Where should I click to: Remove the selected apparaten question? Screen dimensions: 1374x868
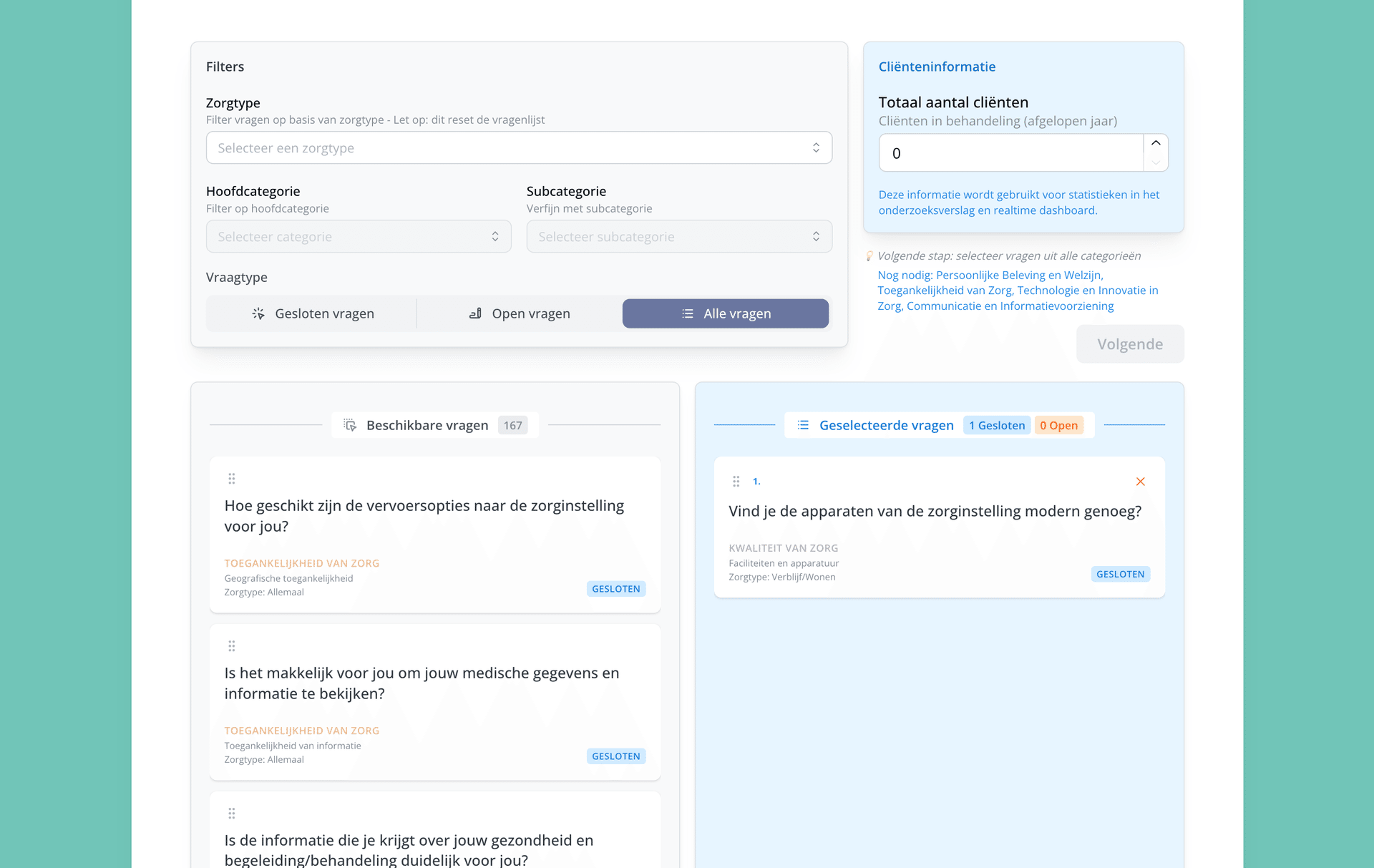[1140, 482]
